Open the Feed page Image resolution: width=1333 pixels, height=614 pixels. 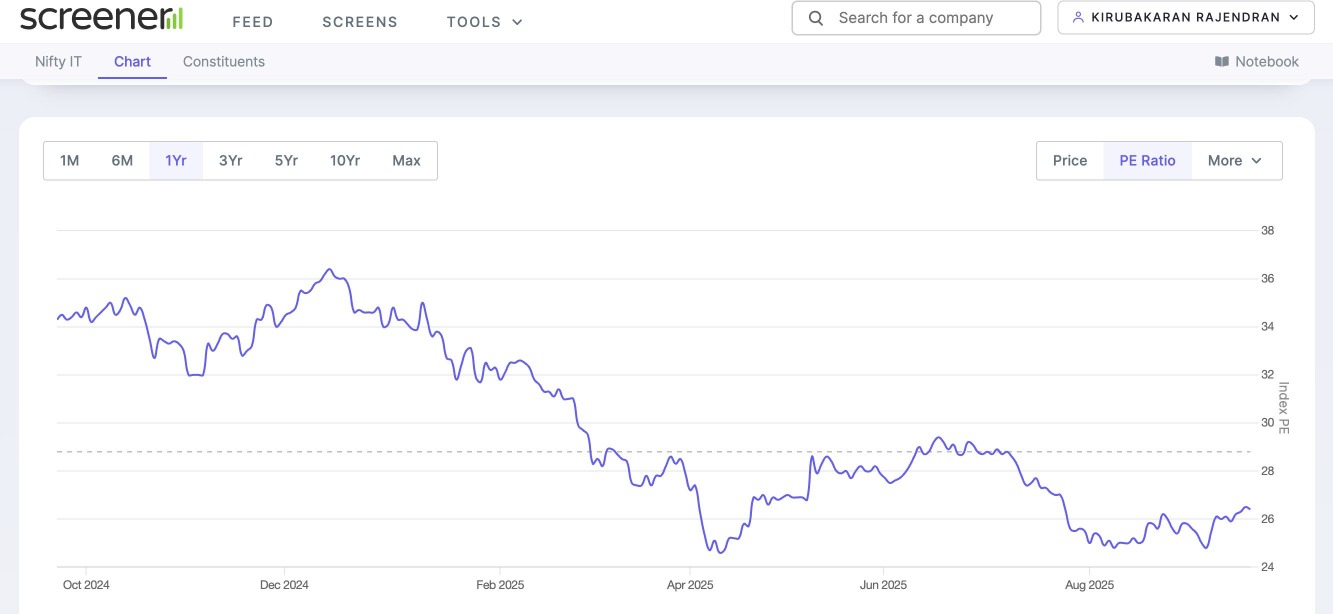pos(252,22)
